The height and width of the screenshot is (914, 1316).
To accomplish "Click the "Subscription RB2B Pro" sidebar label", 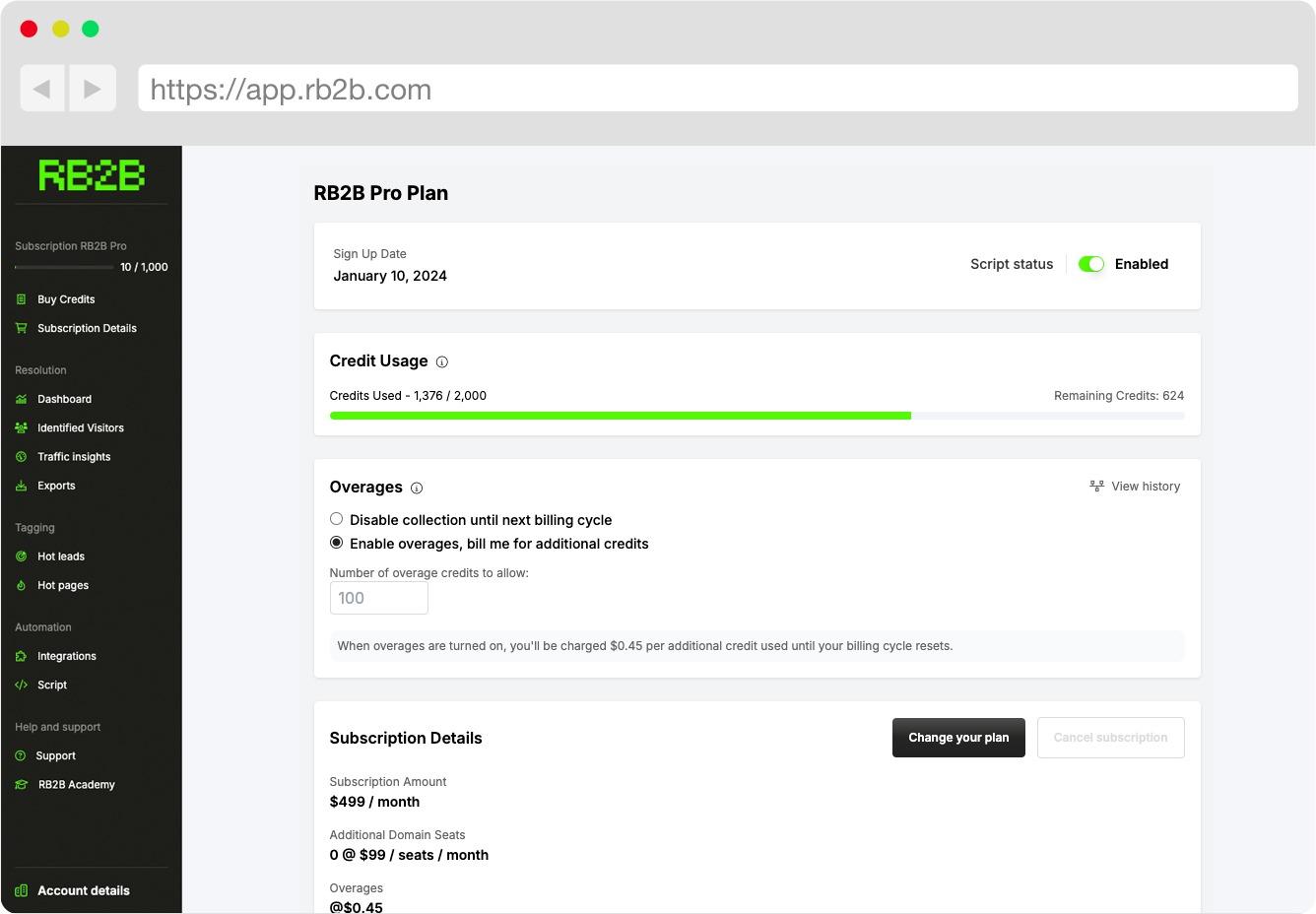I will tap(71, 246).
